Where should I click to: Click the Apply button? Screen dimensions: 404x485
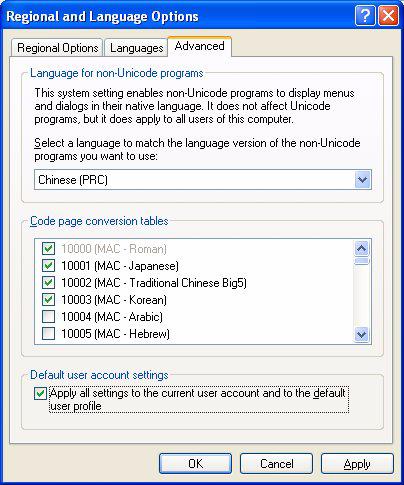pos(357,464)
